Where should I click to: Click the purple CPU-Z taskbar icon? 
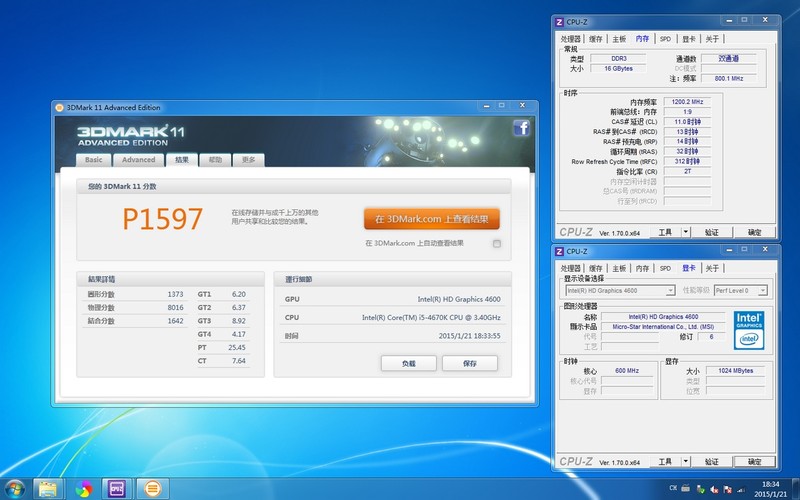coord(117,488)
